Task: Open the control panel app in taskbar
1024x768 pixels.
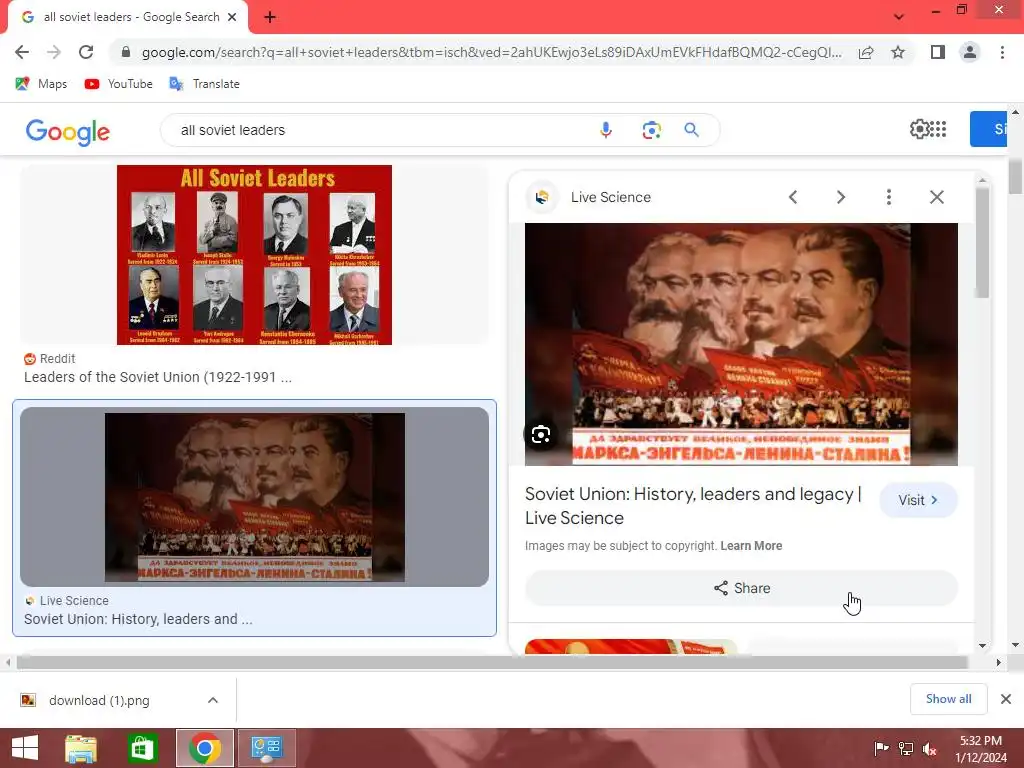Action: [266, 748]
